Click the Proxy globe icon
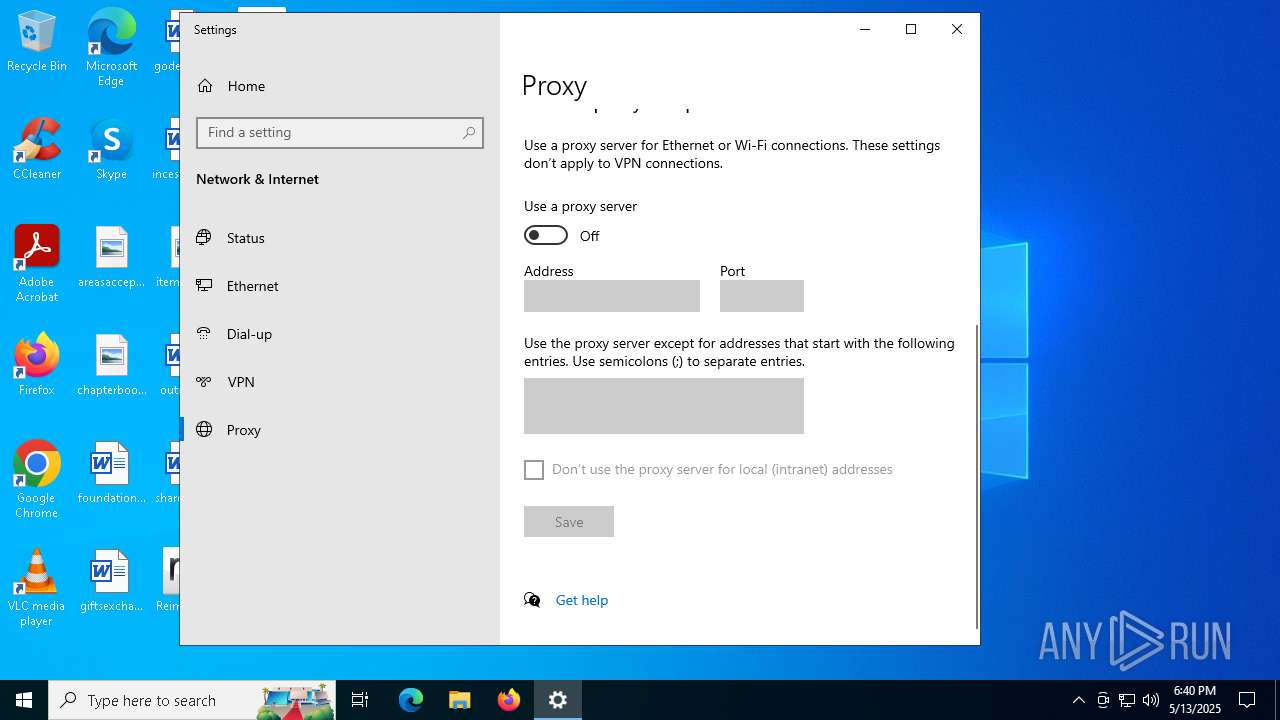This screenshot has height=720, width=1280. (x=204, y=430)
